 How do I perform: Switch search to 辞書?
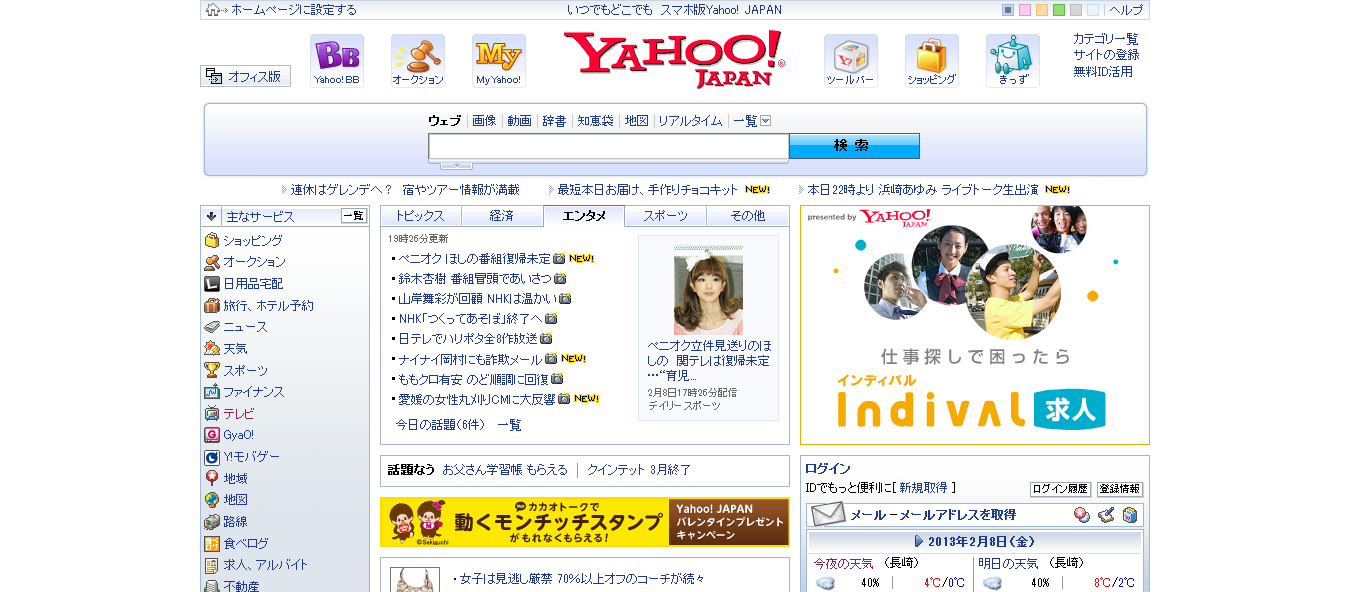tap(554, 121)
